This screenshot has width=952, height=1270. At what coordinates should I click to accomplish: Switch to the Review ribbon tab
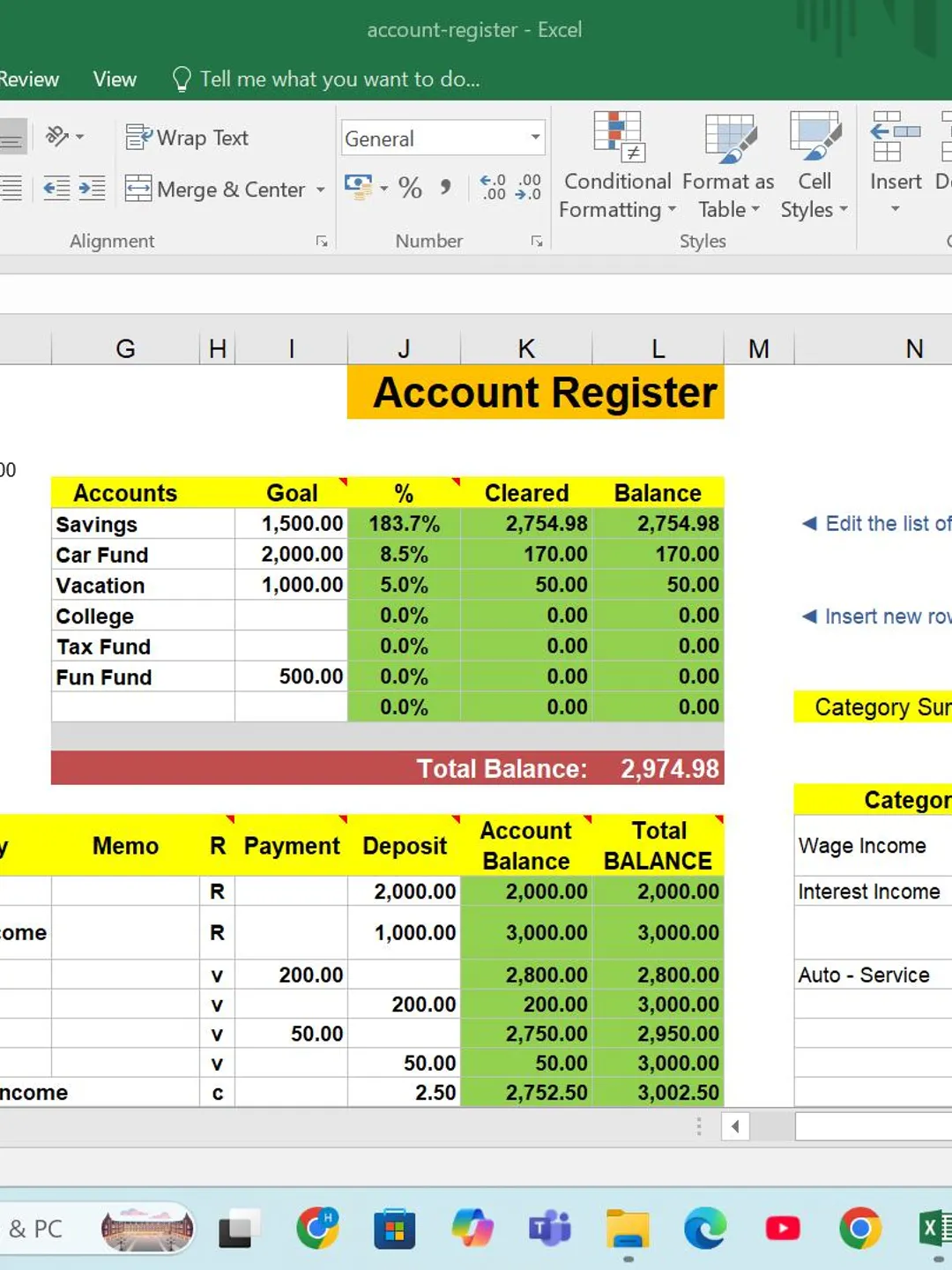(x=28, y=79)
